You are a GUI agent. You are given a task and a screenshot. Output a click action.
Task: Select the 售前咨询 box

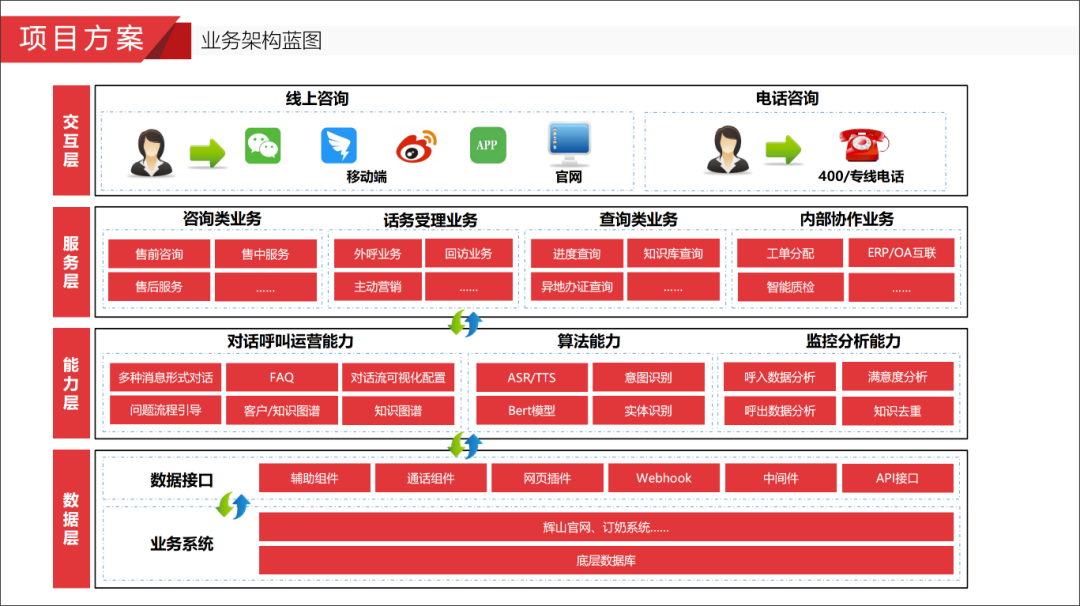(x=159, y=254)
